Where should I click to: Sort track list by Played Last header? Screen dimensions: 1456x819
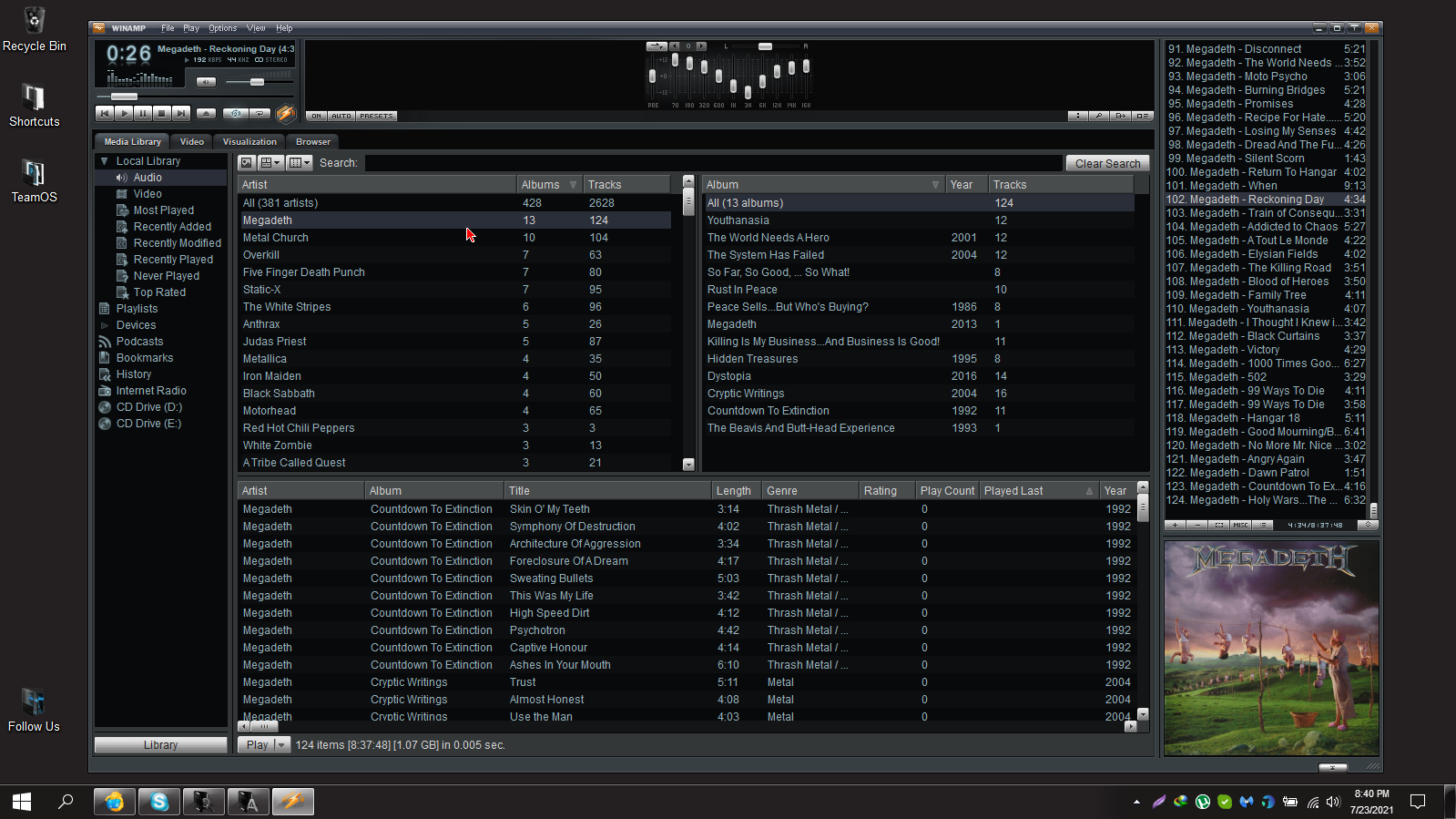[1038, 491]
